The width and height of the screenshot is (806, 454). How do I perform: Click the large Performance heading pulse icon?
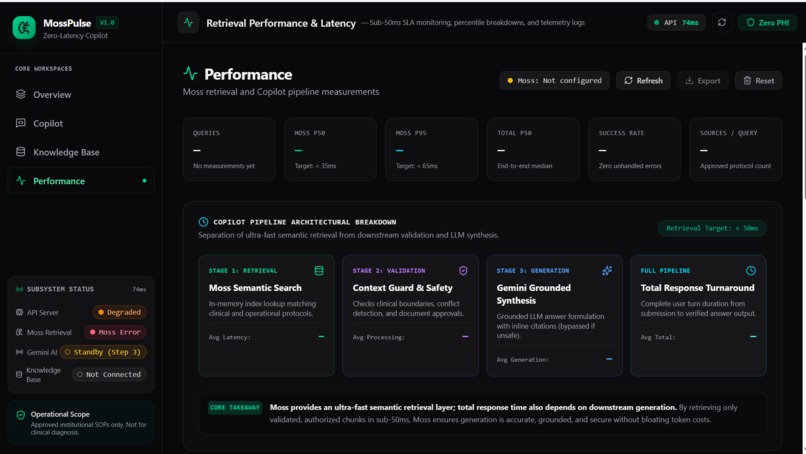(x=190, y=74)
